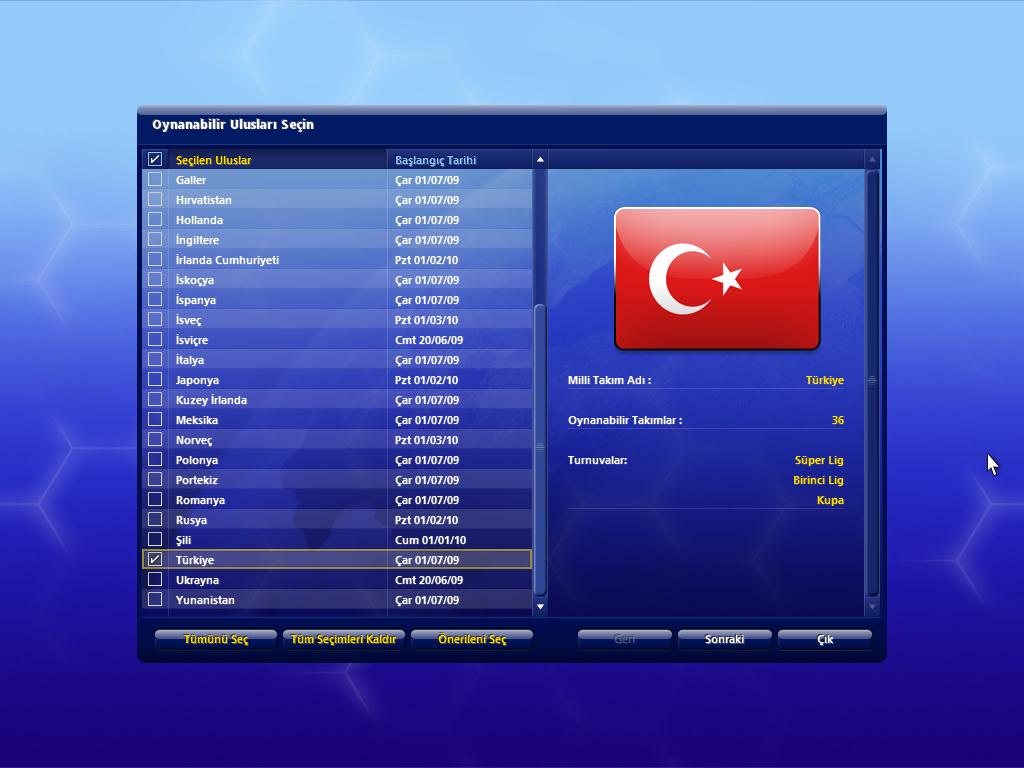Check the İspanya checkbox
1024x768 pixels.
155,300
